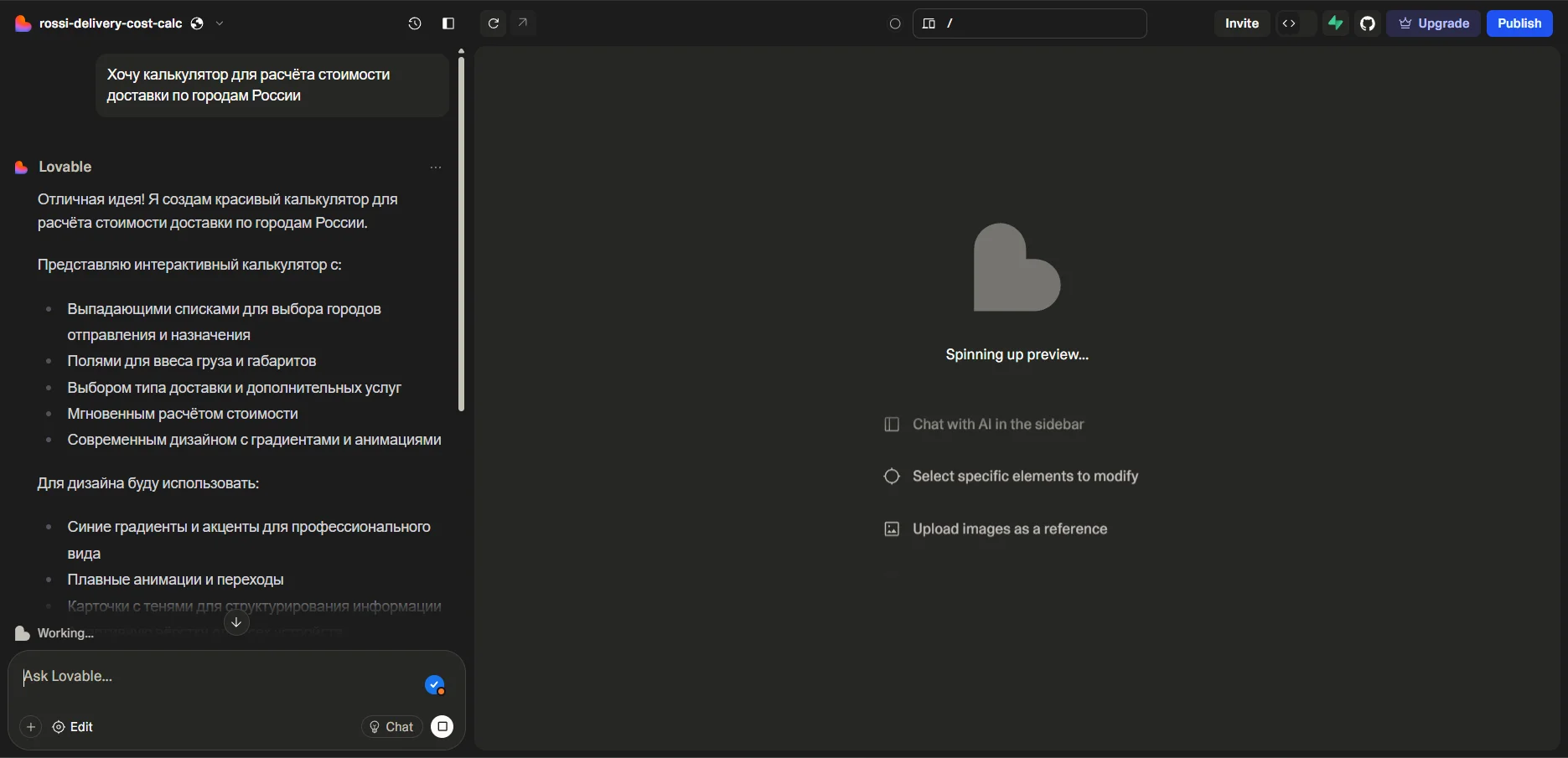Screen dimensions: 1568x758
Task: Click 'Upload images as a reference' hint
Action: click(1010, 529)
